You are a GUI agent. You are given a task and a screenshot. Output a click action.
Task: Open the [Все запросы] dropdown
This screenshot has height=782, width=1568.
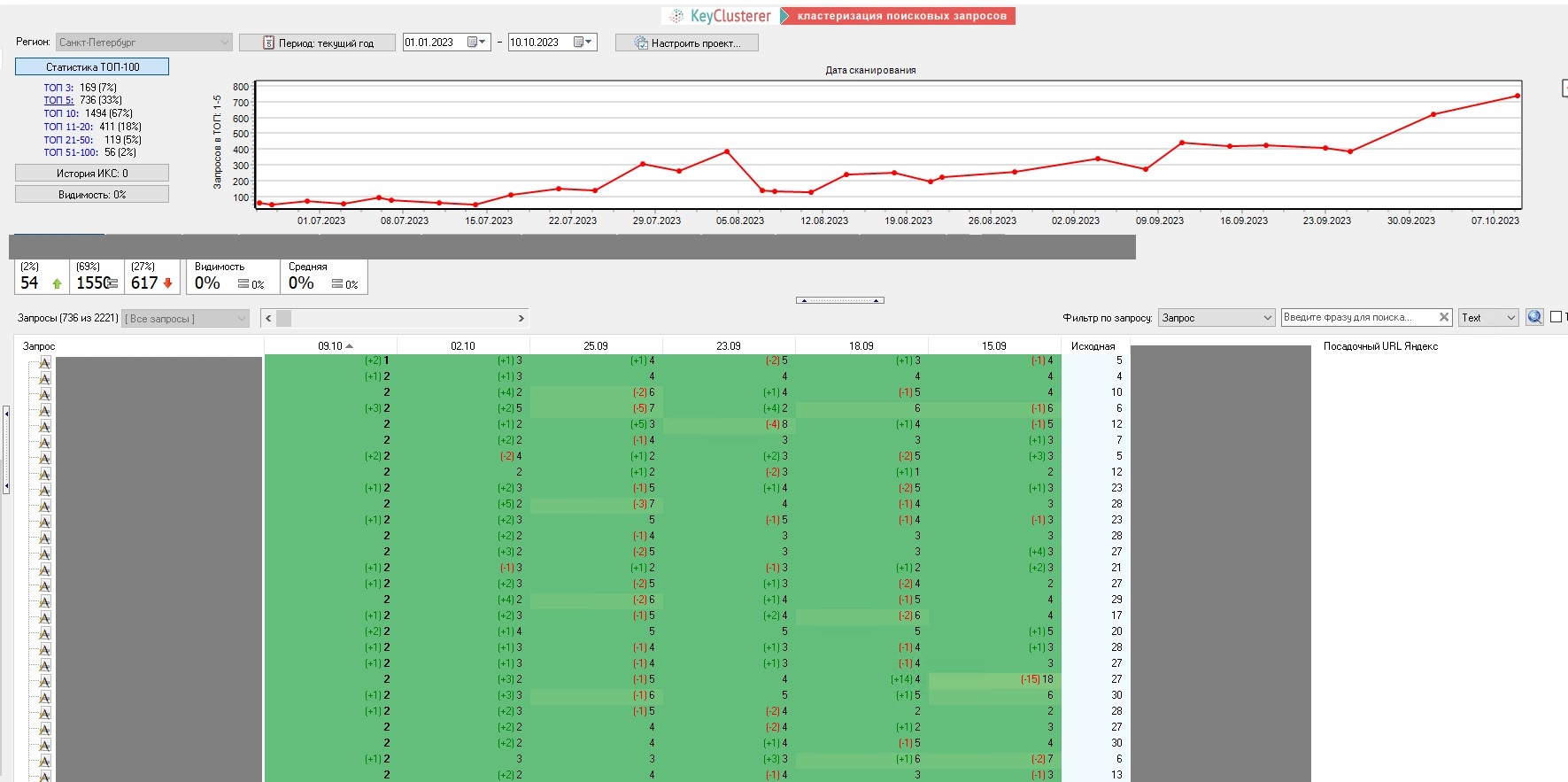pyautogui.click(x=186, y=318)
